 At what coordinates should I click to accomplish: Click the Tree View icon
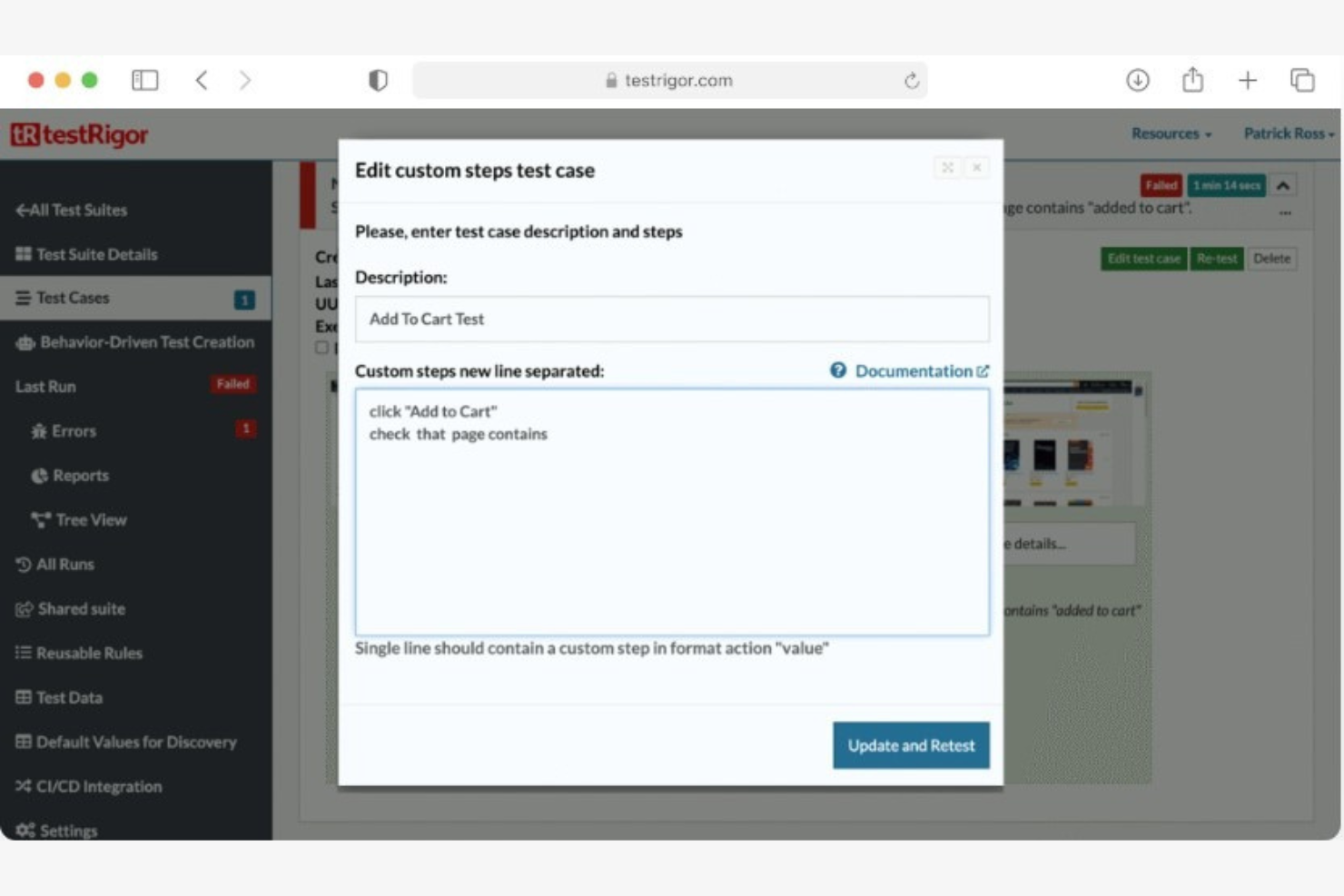coord(39,519)
